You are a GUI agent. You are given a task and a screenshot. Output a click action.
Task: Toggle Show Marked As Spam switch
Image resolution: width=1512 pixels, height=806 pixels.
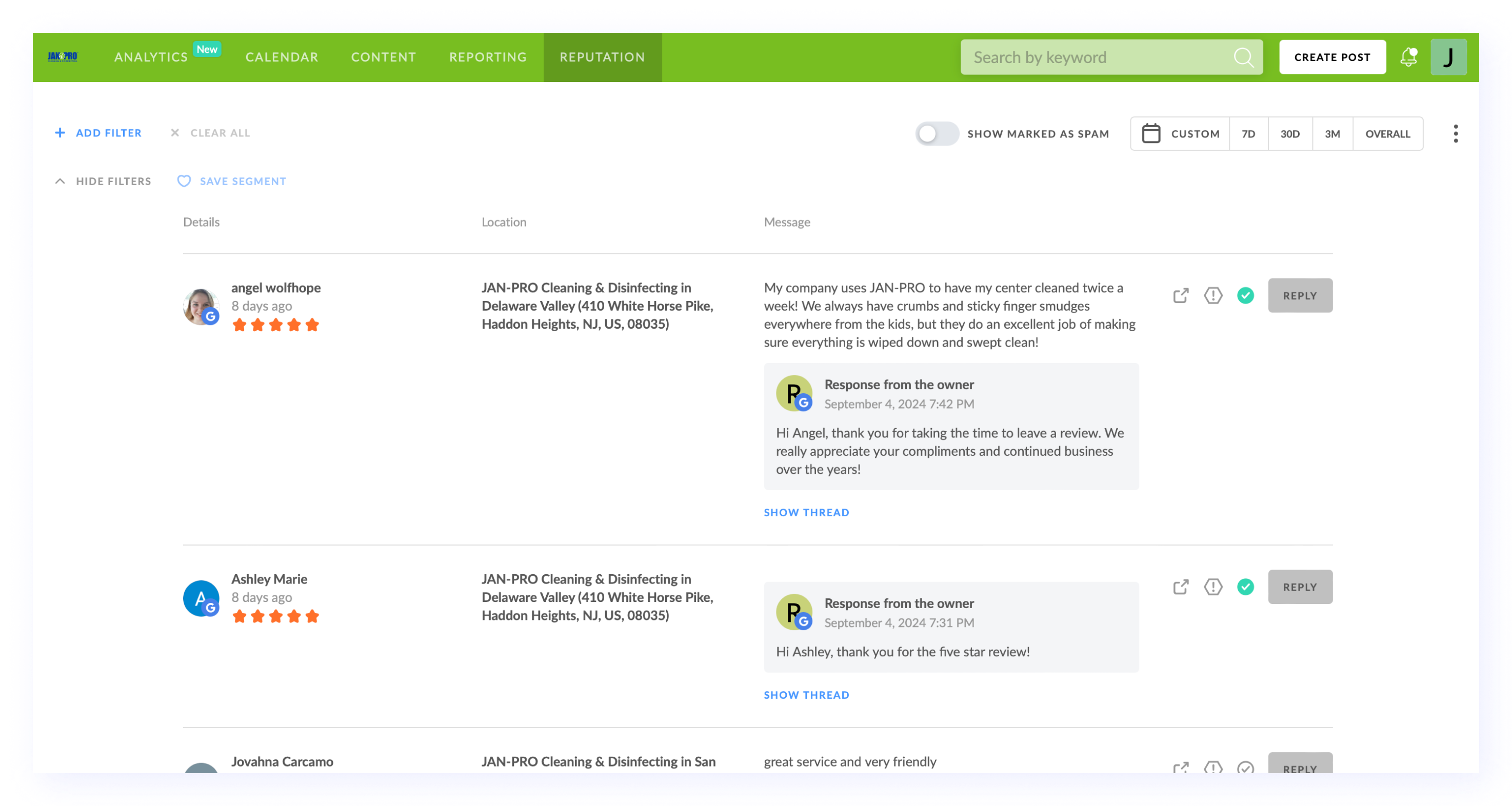(x=937, y=133)
